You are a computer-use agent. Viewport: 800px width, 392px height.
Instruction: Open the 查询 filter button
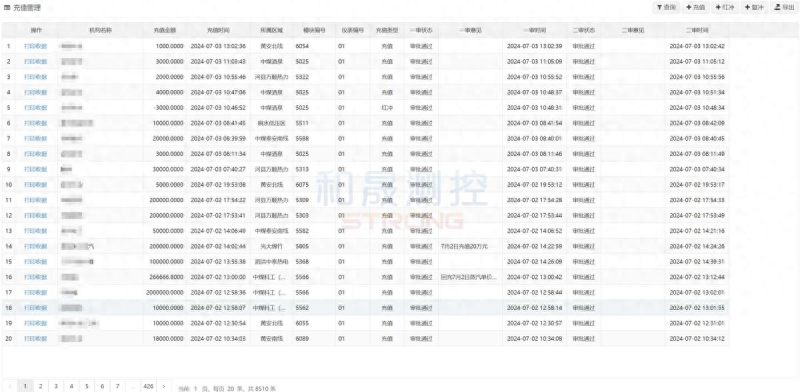(x=666, y=7)
